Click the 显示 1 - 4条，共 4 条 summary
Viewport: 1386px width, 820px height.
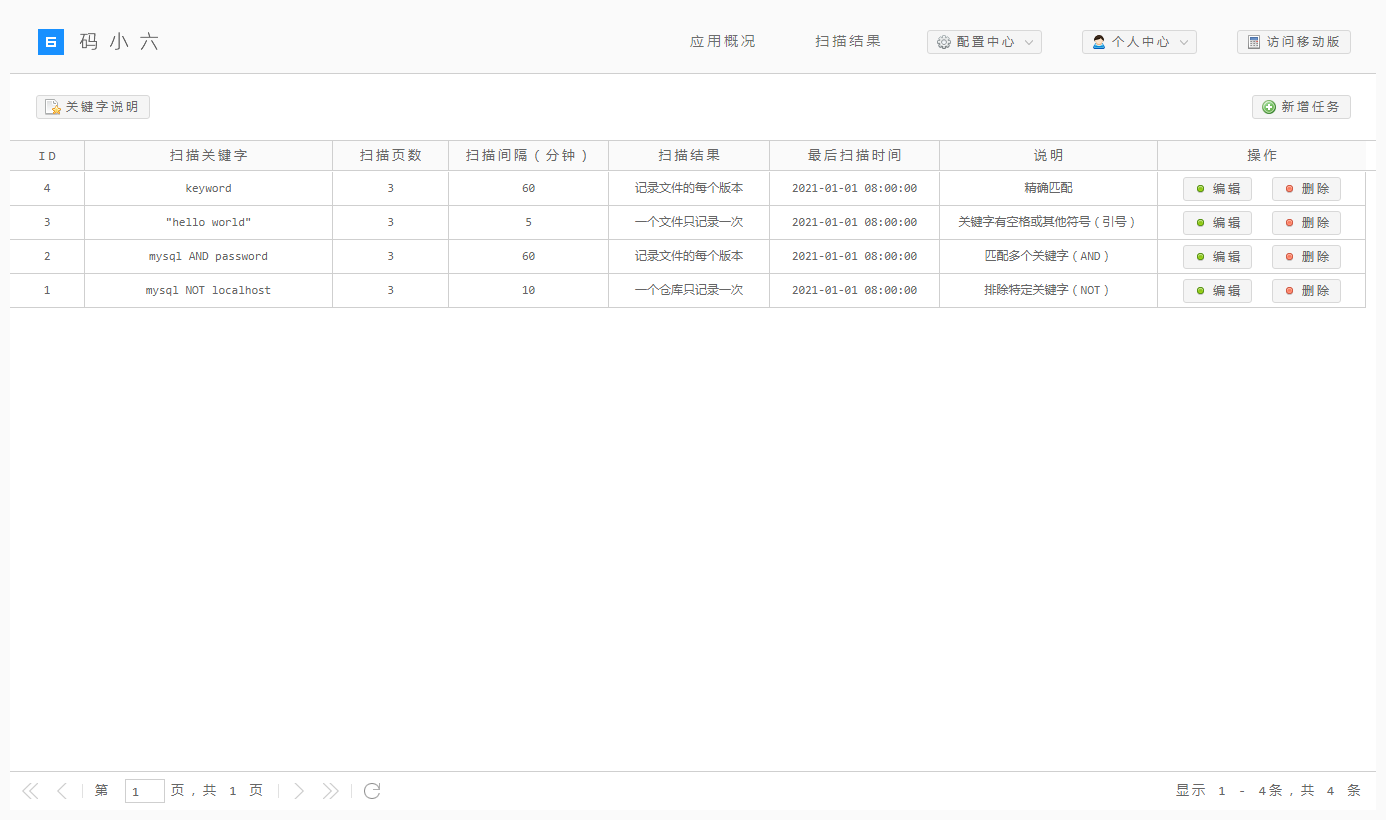click(x=1268, y=791)
